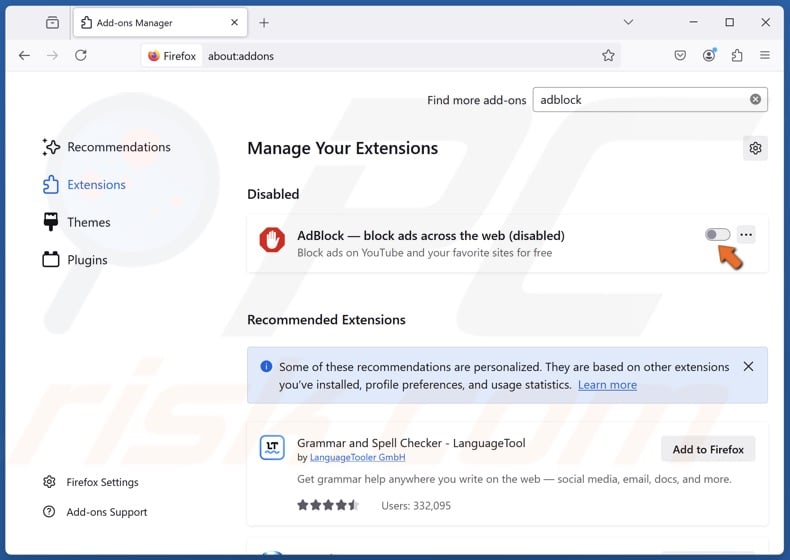Bookmark this page with star icon

[x=608, y=56]
